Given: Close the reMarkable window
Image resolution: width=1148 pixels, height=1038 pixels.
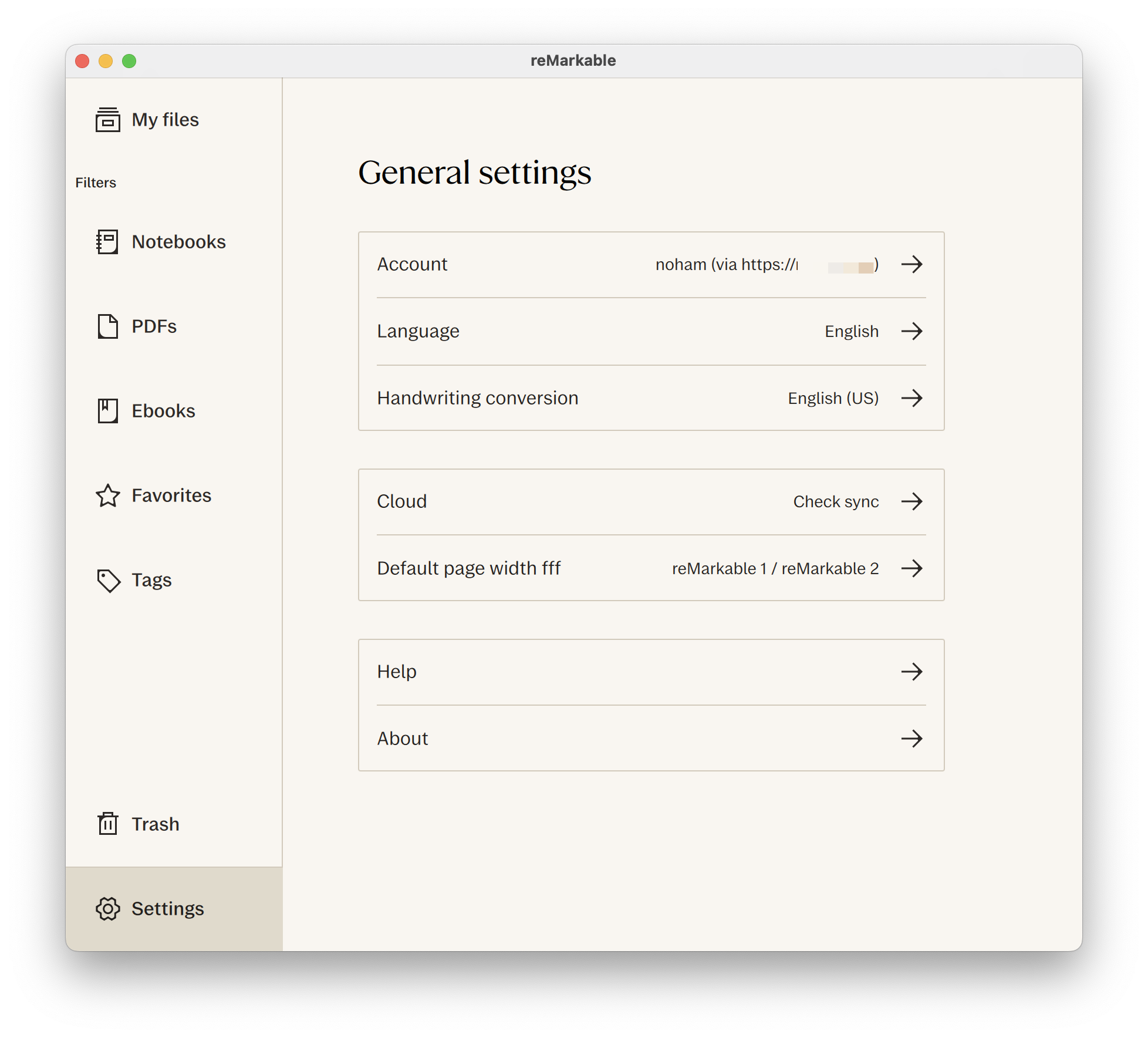Looking at the screenshot, I should pyautogui.click(x=82, y=61).
